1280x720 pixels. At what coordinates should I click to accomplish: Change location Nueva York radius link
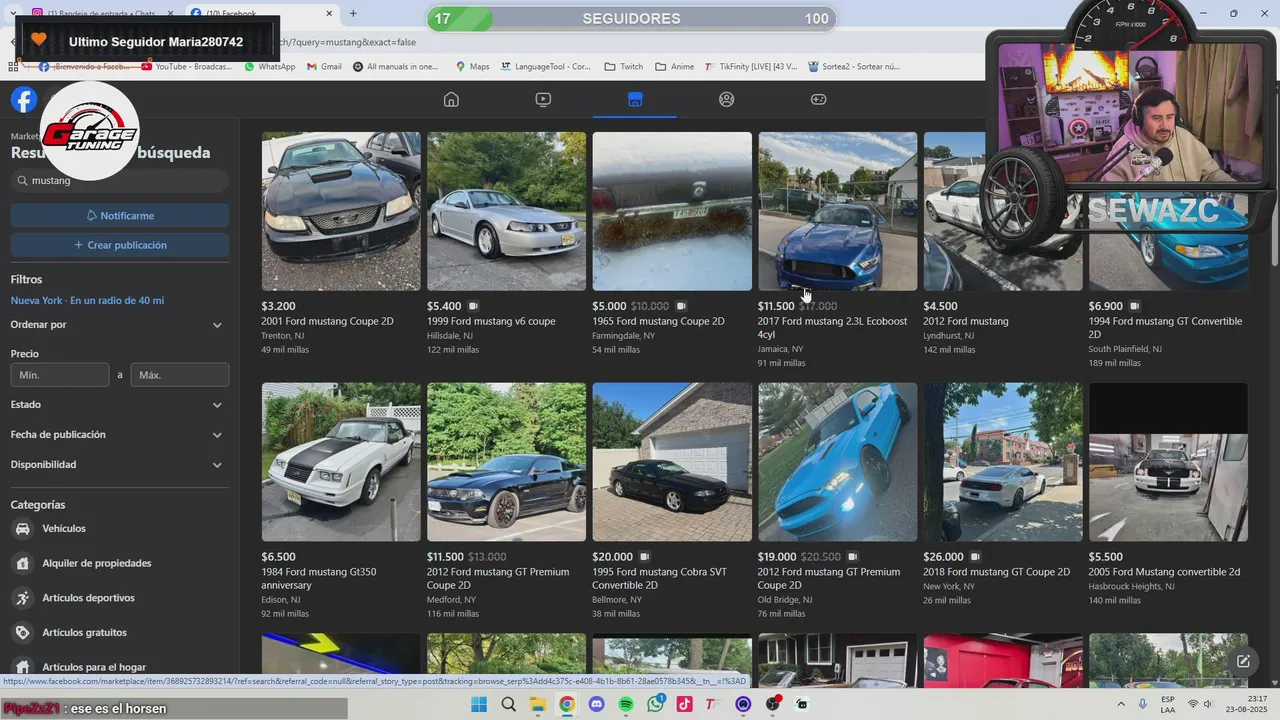point(87,300)
